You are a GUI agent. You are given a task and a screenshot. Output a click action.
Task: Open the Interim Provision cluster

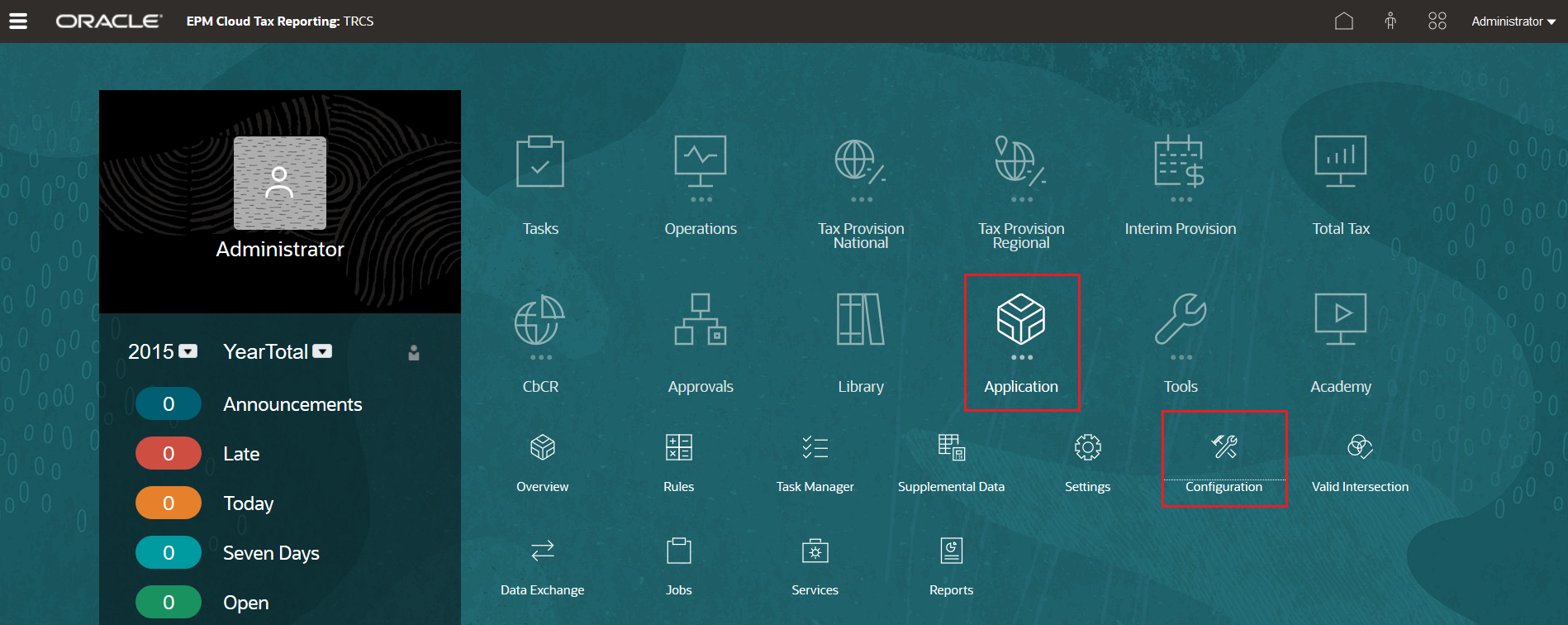pyautogui.click(x=1181, y=186)
